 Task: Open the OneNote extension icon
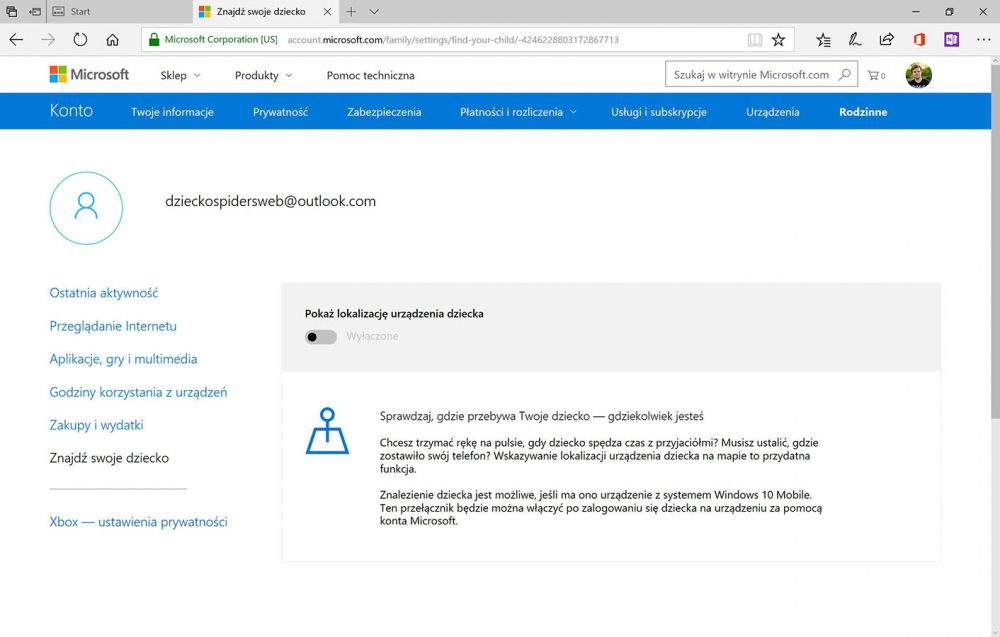tap(952, 40)
